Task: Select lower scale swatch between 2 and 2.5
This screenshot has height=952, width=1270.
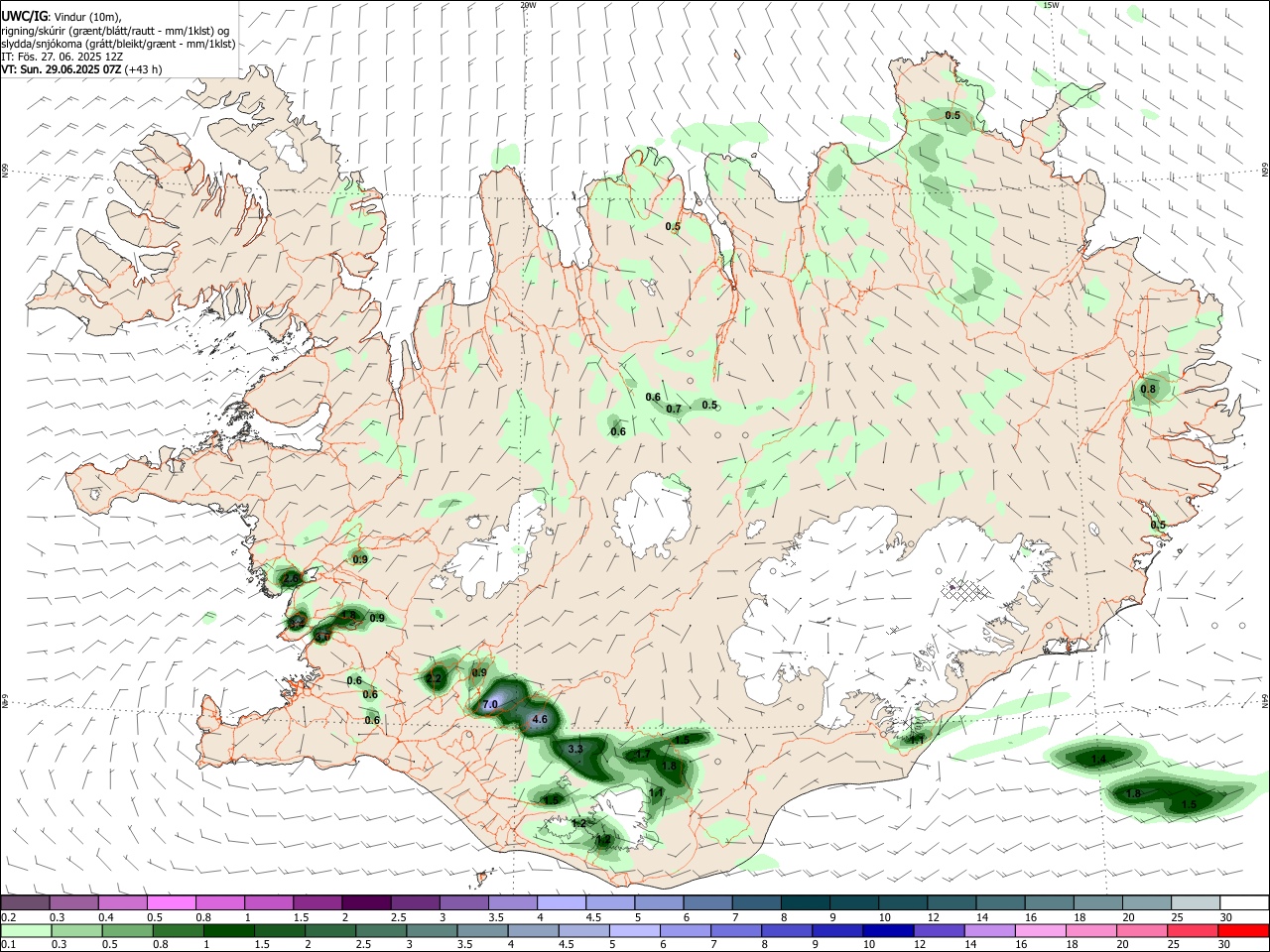Action: (330, 931)
